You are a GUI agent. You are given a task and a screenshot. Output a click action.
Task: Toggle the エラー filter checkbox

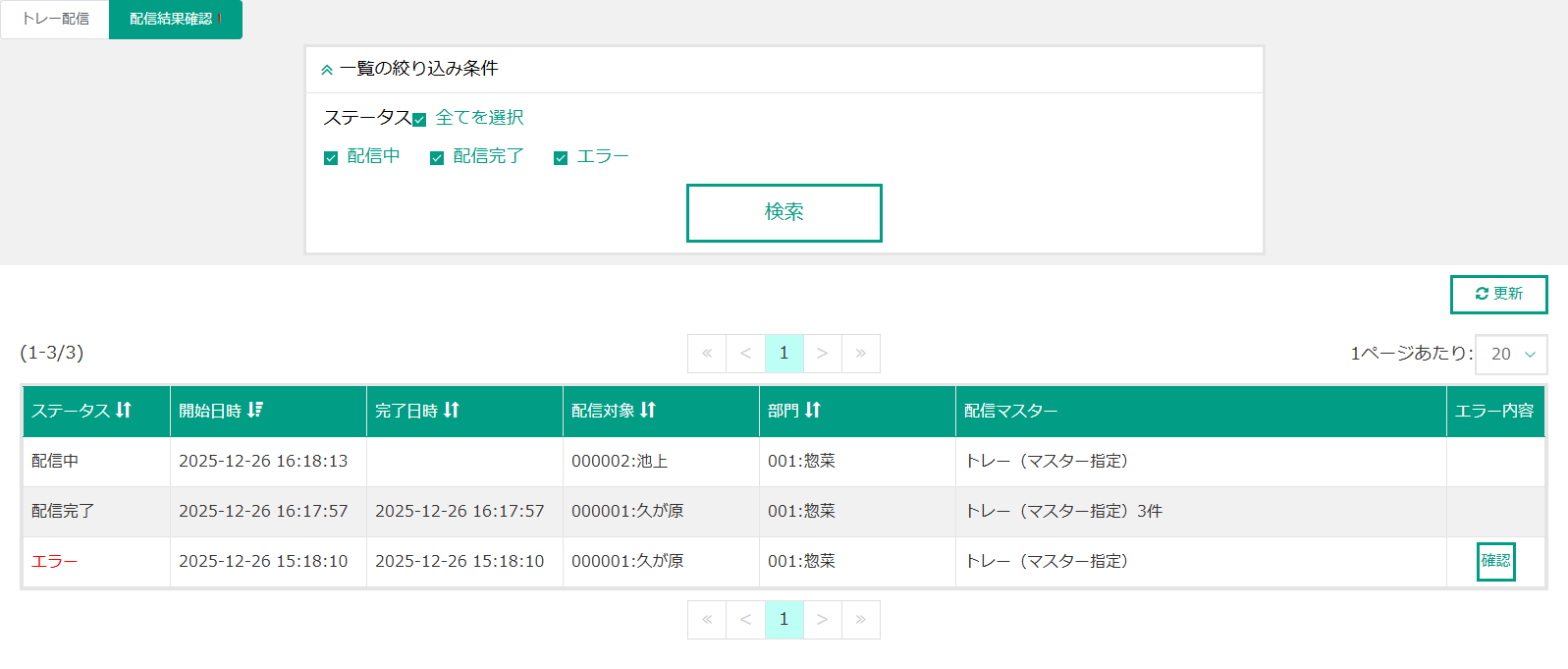(561, 158)
